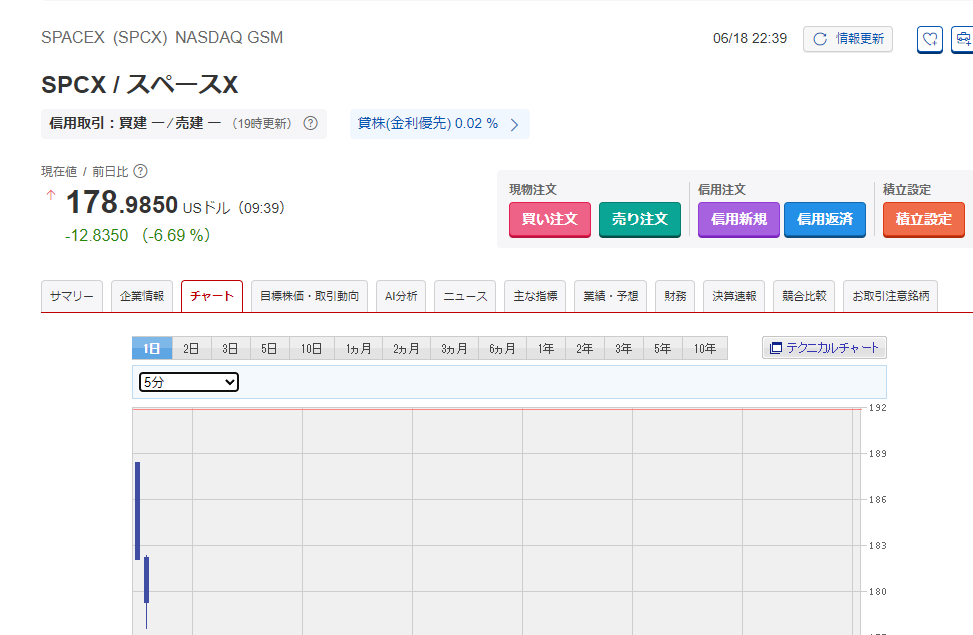Open help icon beside 現在値 / 前日比
973x635 pixels.
coord(141,171)
